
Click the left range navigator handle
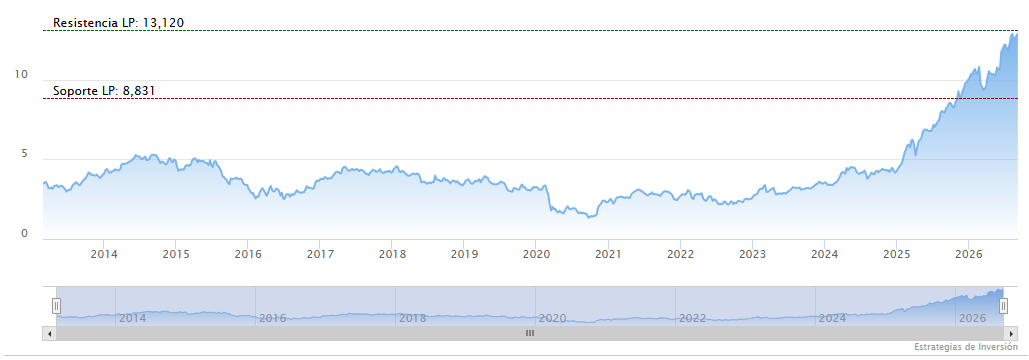point(56,306)
